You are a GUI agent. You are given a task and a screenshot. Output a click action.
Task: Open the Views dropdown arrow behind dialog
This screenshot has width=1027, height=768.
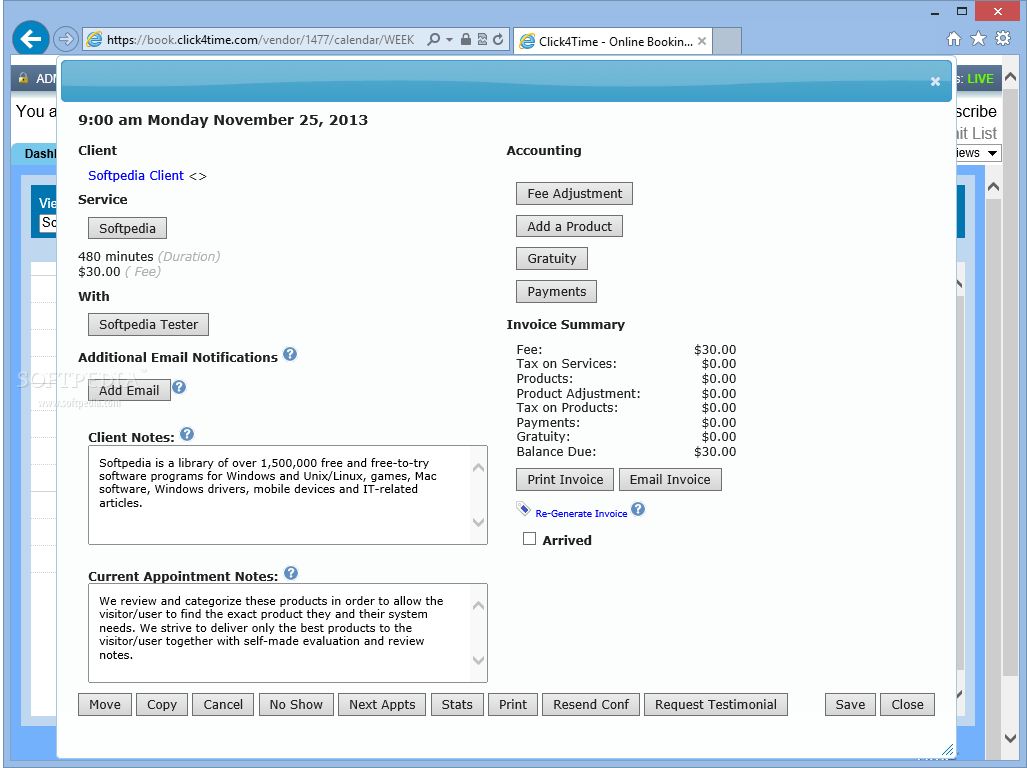pyautogui.click(x=992, y=153)
